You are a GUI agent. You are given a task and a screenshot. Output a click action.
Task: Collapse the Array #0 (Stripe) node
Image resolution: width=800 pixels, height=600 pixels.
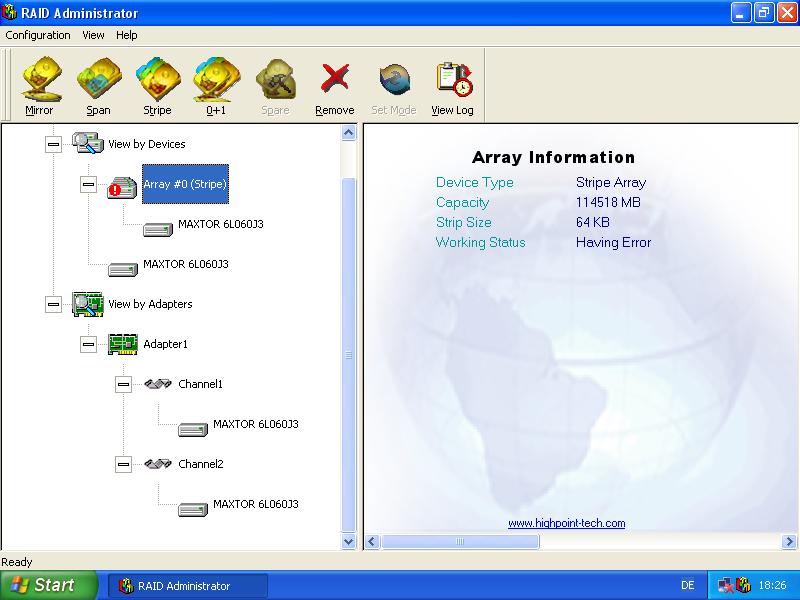click(x=88, y=184)
